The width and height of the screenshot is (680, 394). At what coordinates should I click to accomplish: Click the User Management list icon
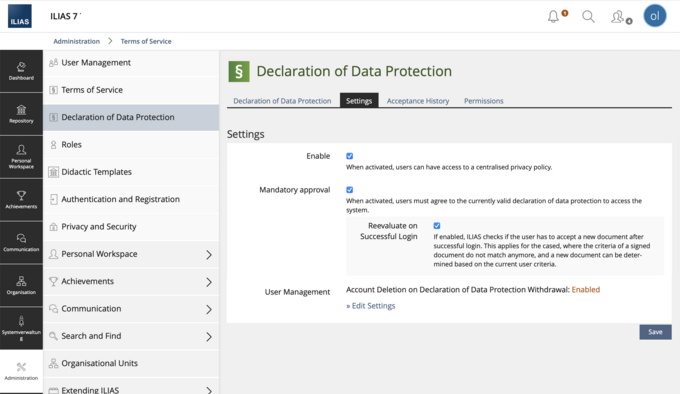[x=53, y=63]
